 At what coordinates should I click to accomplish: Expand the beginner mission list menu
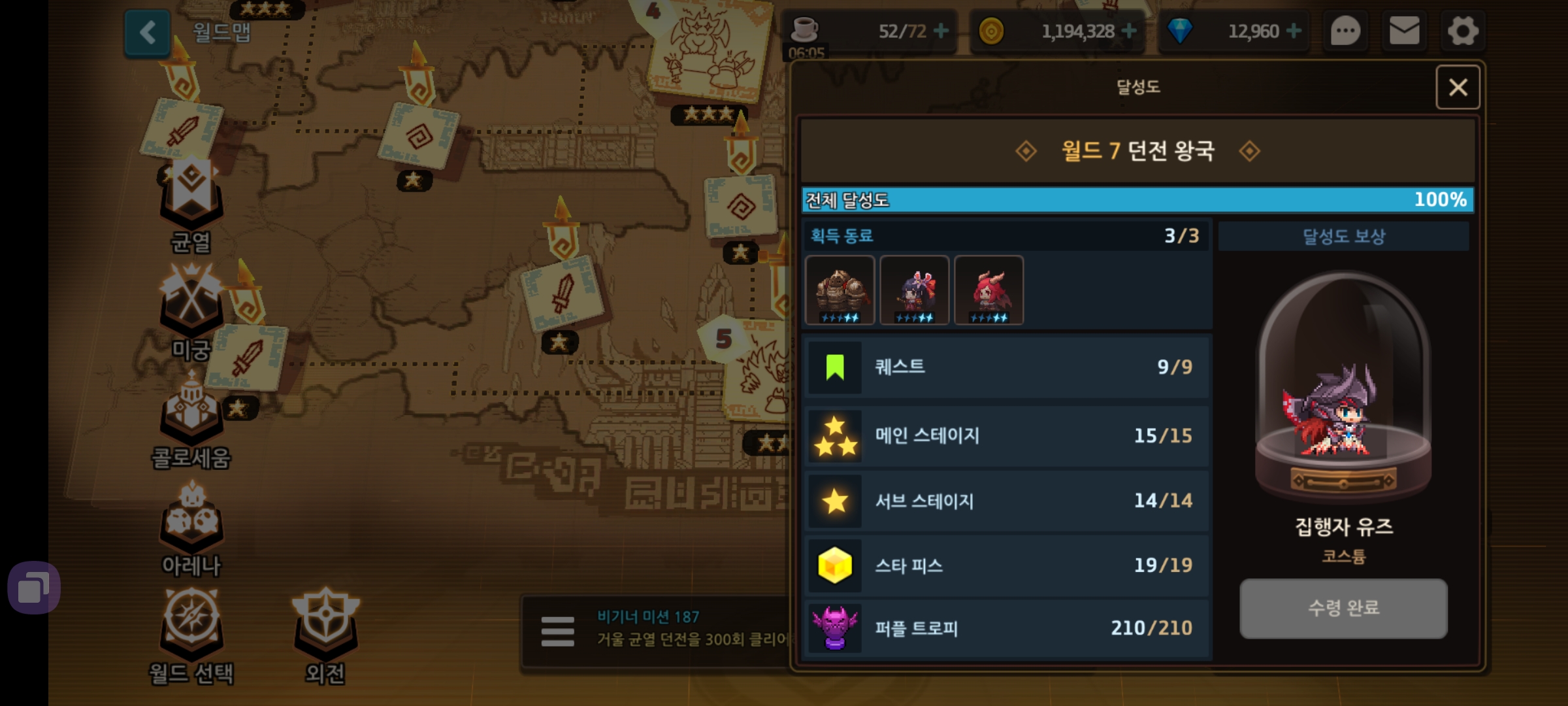(557, 631)
